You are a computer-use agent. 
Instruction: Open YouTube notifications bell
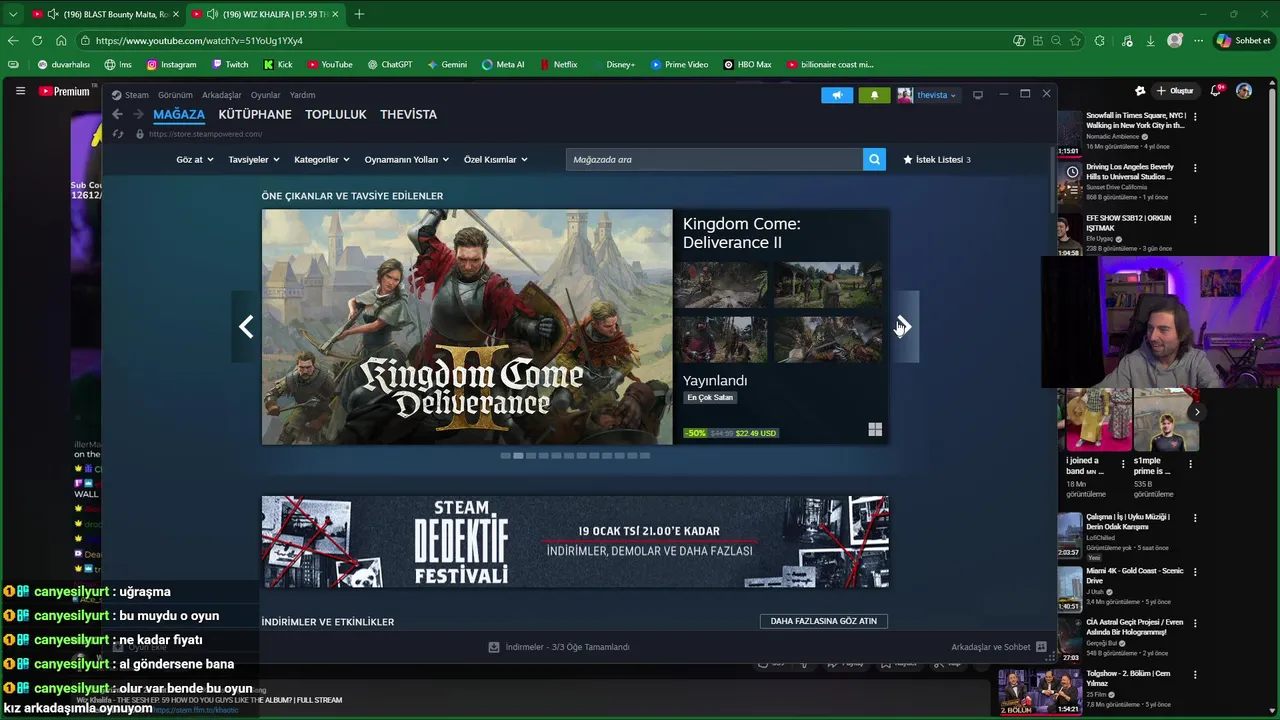(x=1216, y=91)
